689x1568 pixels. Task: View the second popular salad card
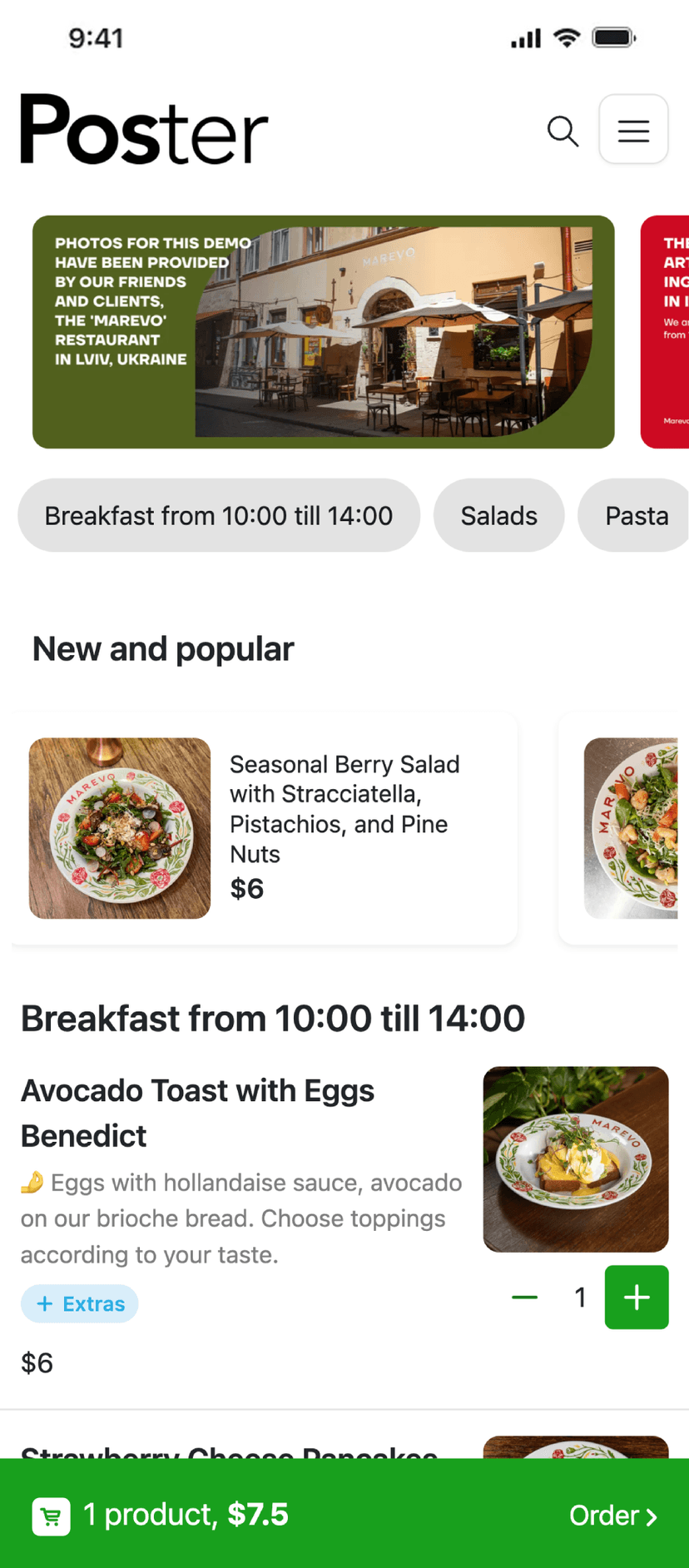click(x=630, y=827)
